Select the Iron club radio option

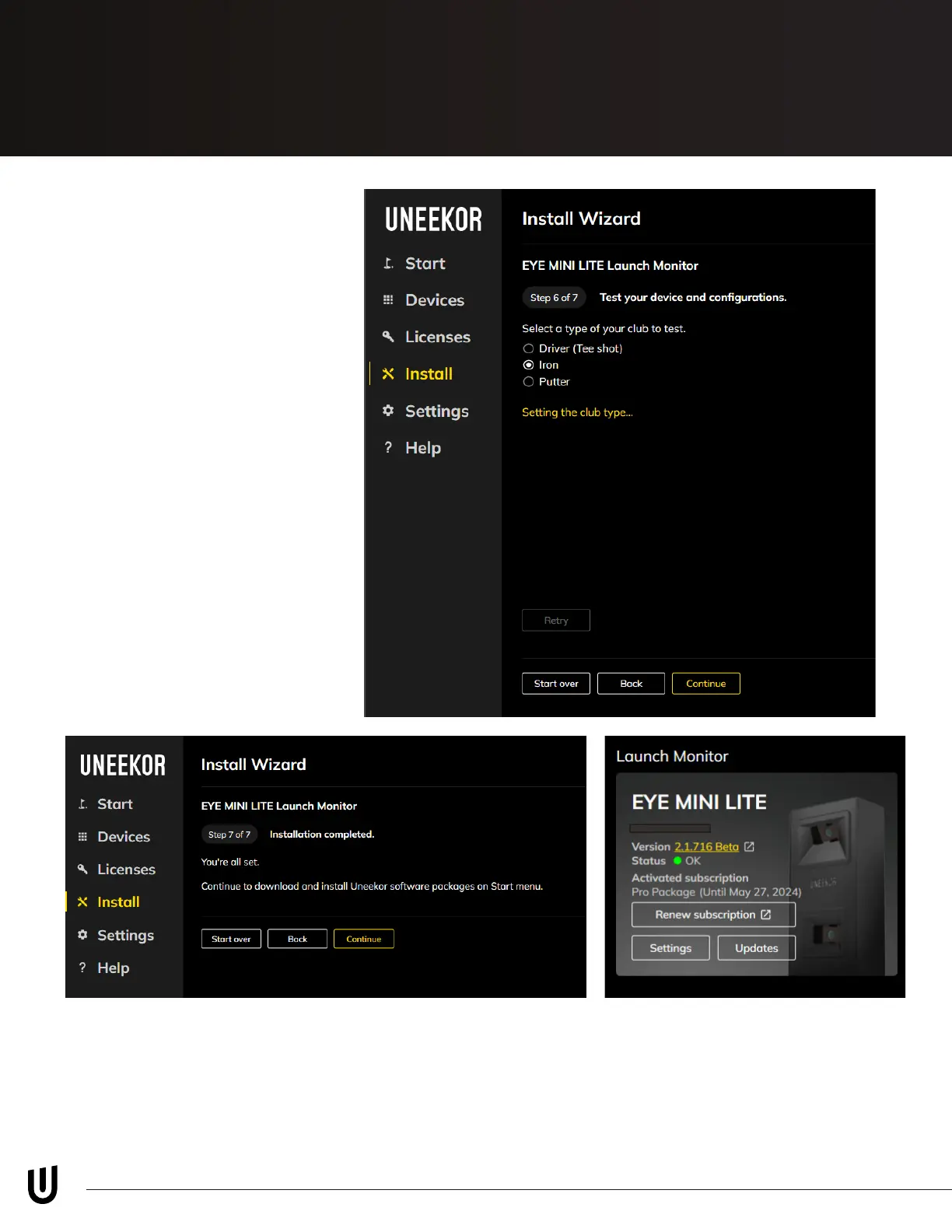(529, 365)
